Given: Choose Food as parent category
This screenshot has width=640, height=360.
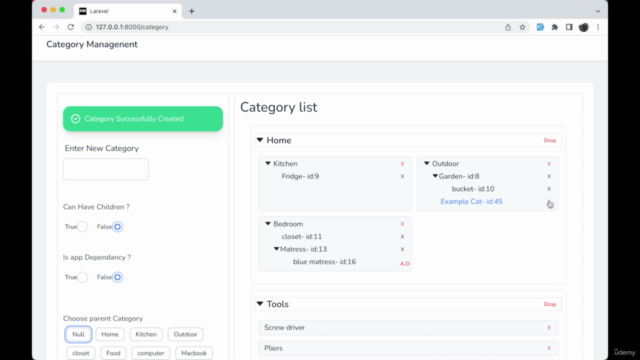Looking at the screenshot, I should click(113, 353).
